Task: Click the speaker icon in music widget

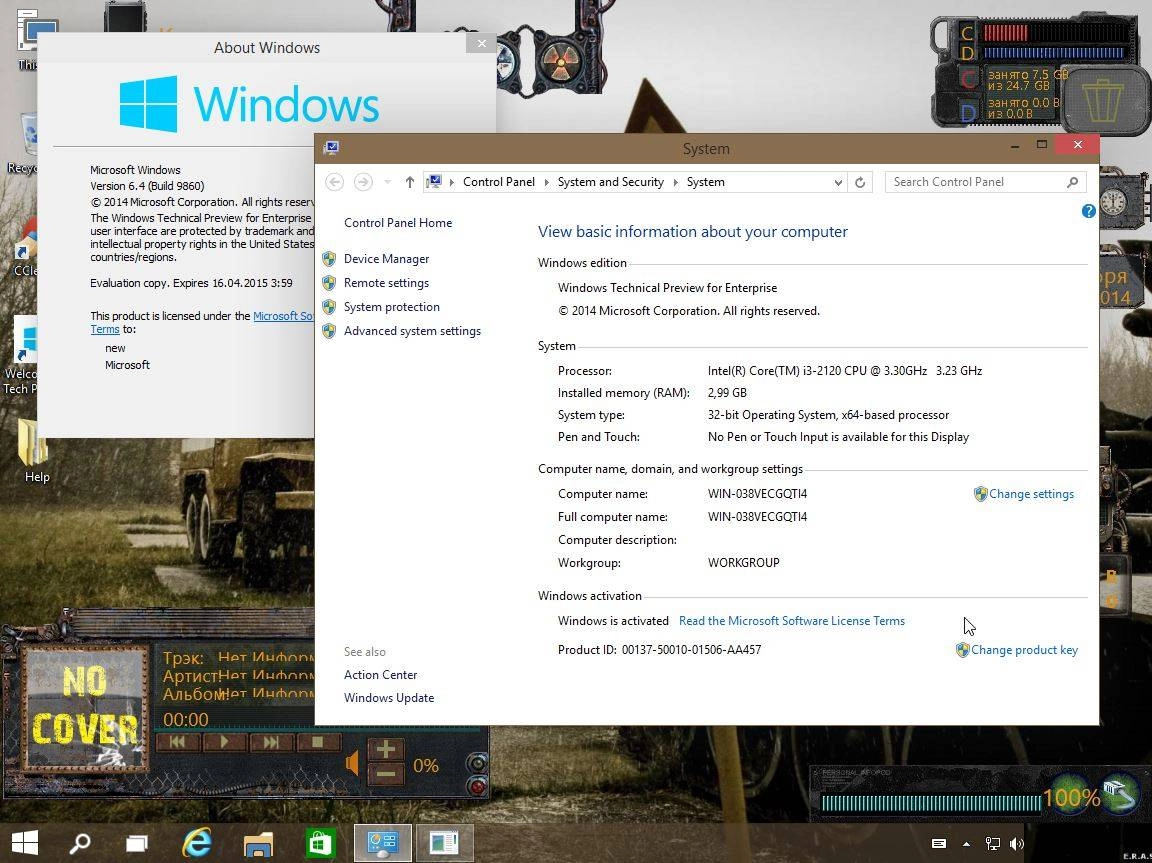Action: 352,763
